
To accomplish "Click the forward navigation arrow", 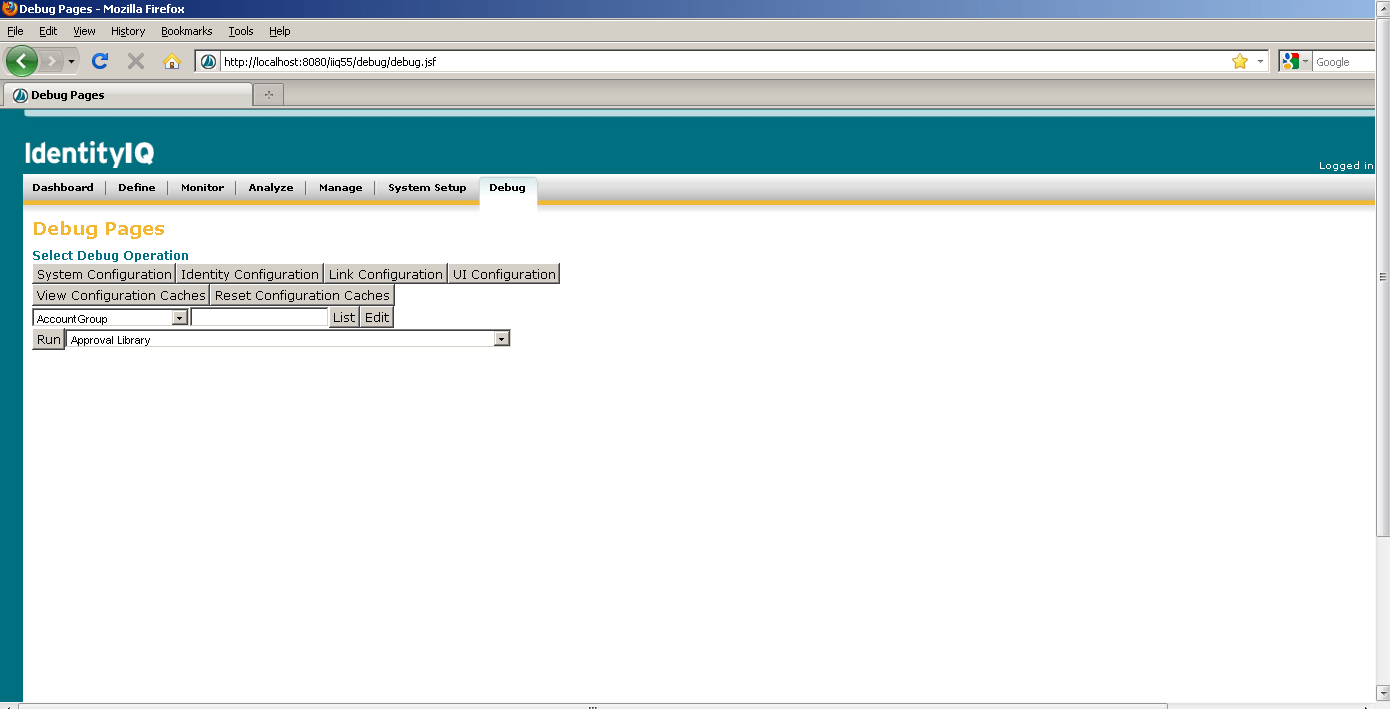I will coord(52,62).
